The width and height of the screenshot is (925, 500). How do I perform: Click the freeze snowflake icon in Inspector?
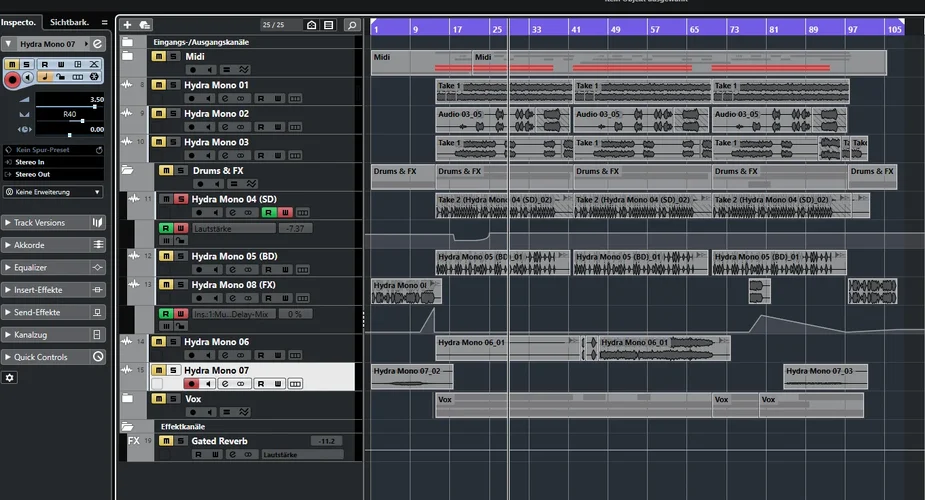pyautogui.click(x=93, y=77)
